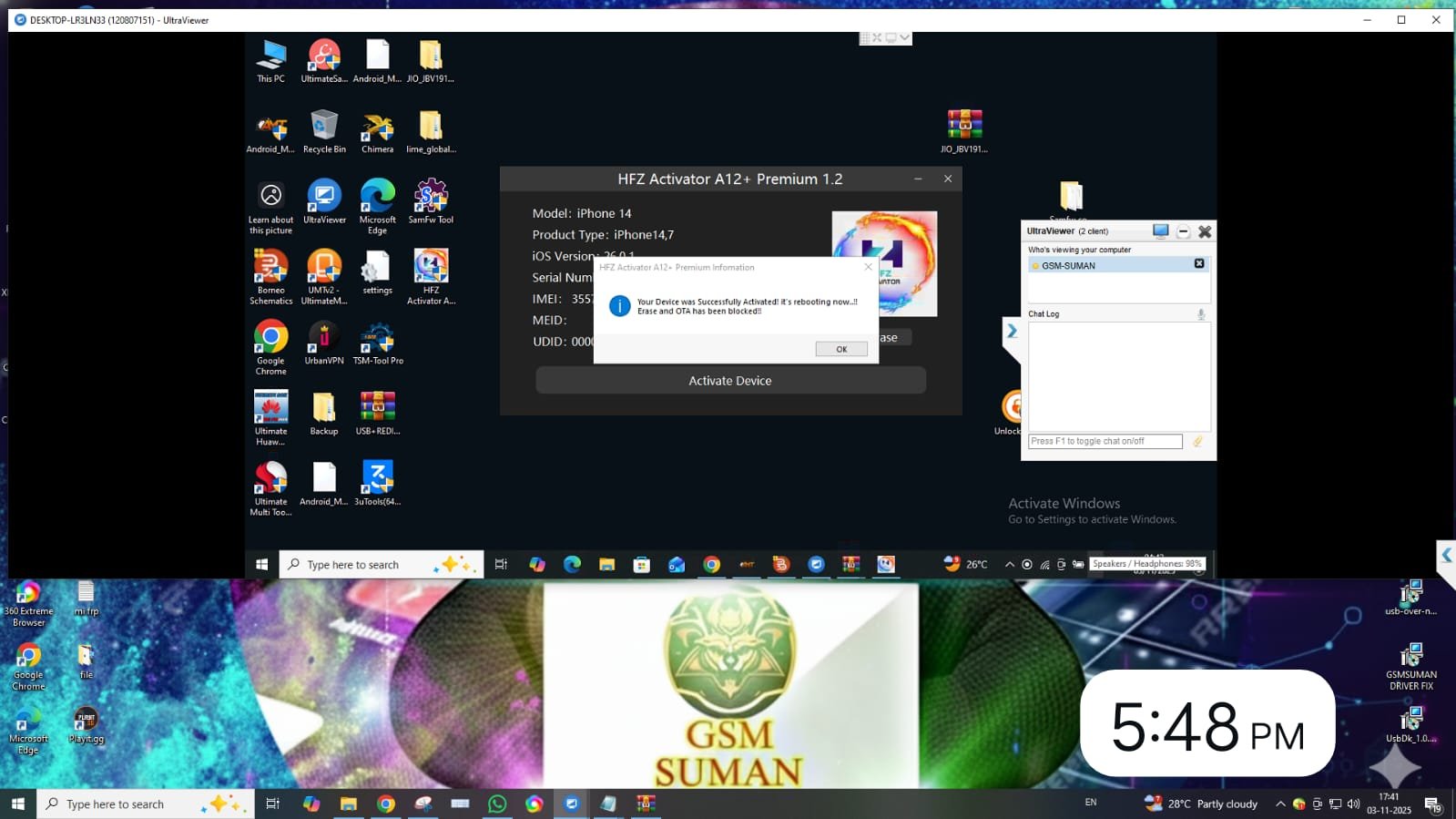The height and width of the screenshot is (819, 1456).
Task: Click WhatsApp in the local taskbar
Action: 497,804
